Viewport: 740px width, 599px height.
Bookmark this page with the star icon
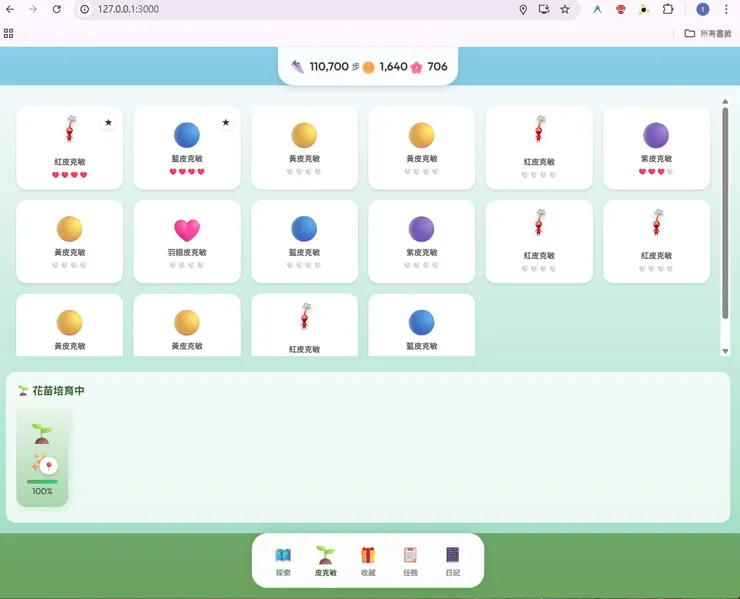565,9
